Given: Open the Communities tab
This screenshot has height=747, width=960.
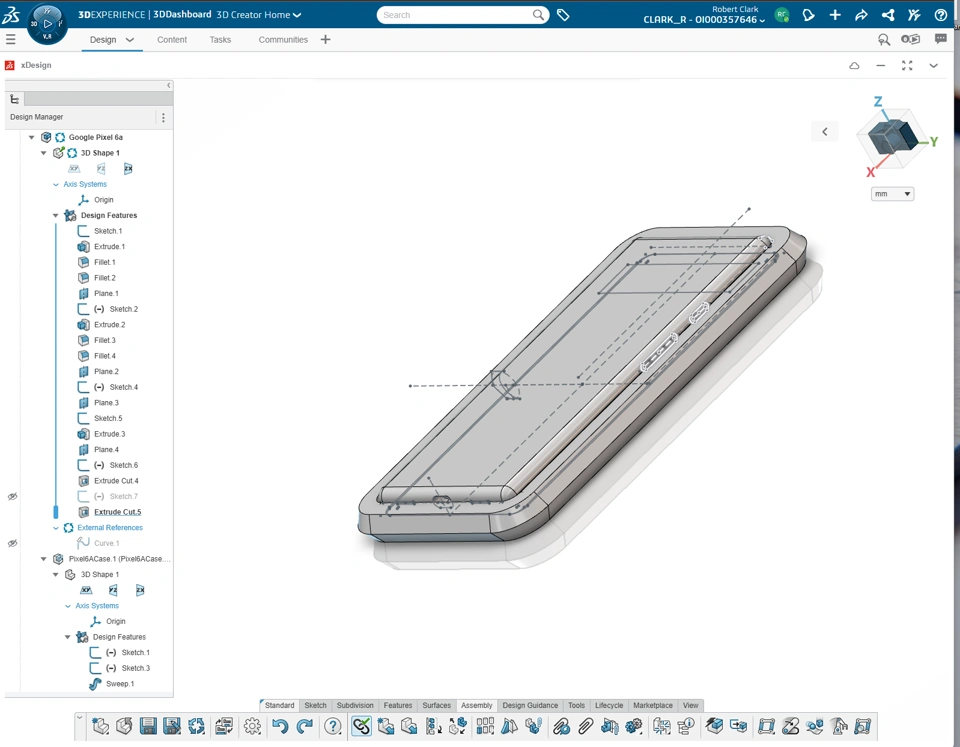Looking at the screenshot, I should [x=283, y=40].
